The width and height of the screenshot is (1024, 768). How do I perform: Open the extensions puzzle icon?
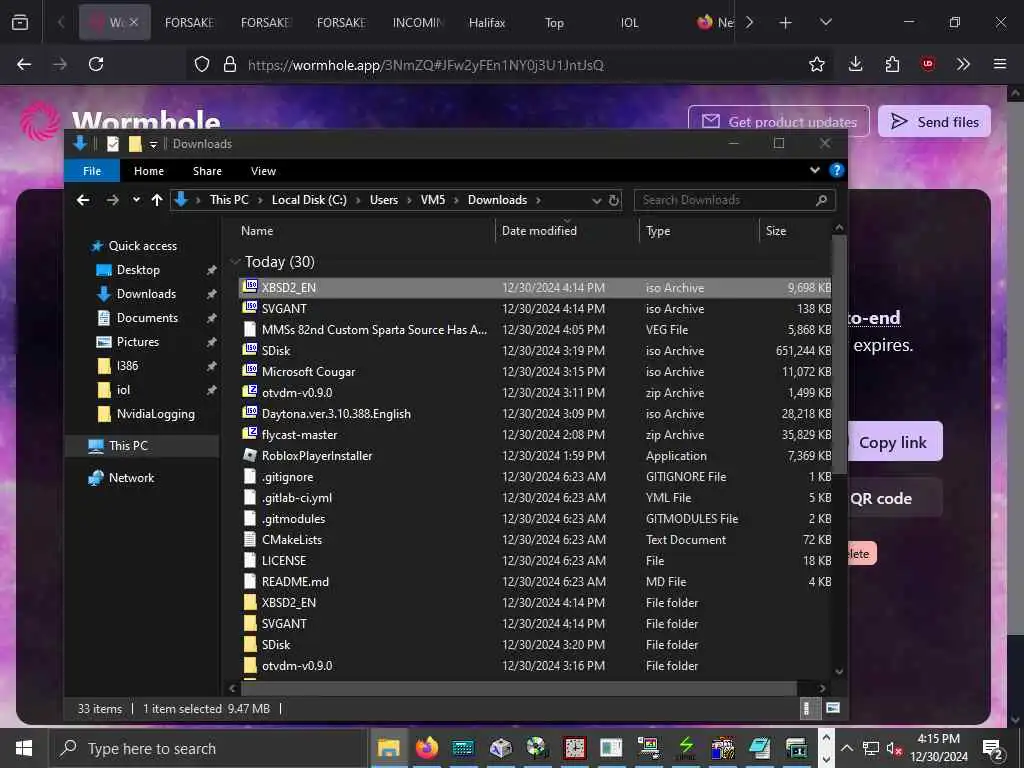892,64
